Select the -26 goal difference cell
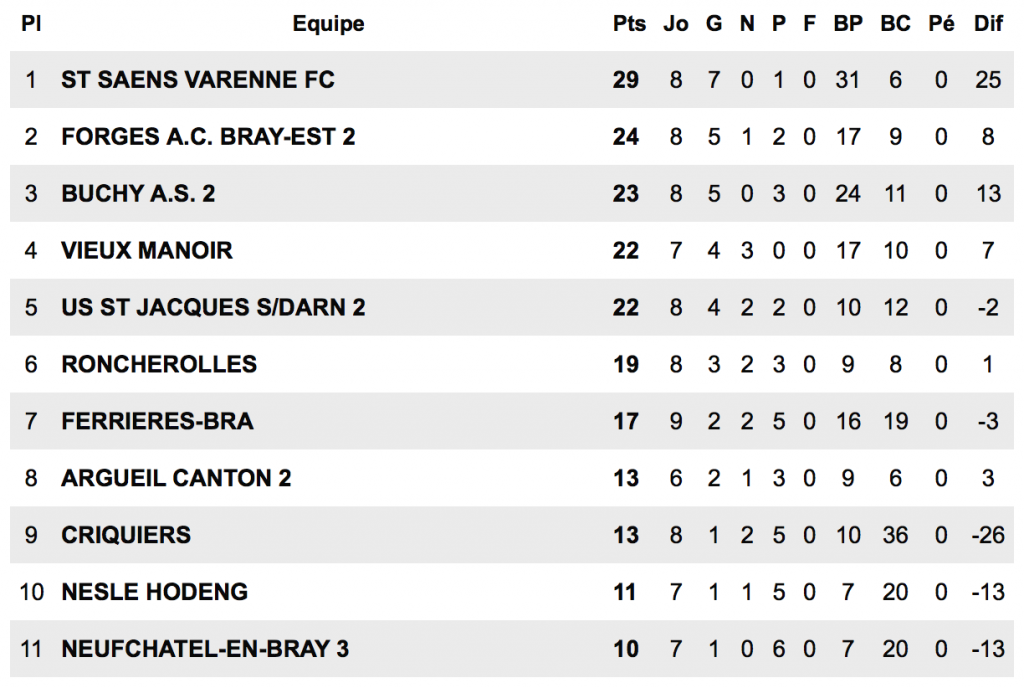 point(988,535)
